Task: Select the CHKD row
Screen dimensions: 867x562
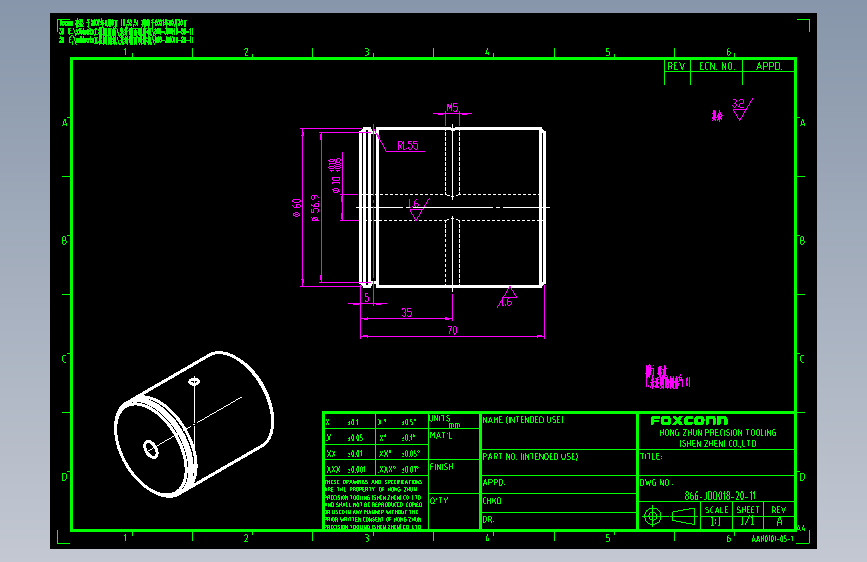Action: (x=558, y=502)
